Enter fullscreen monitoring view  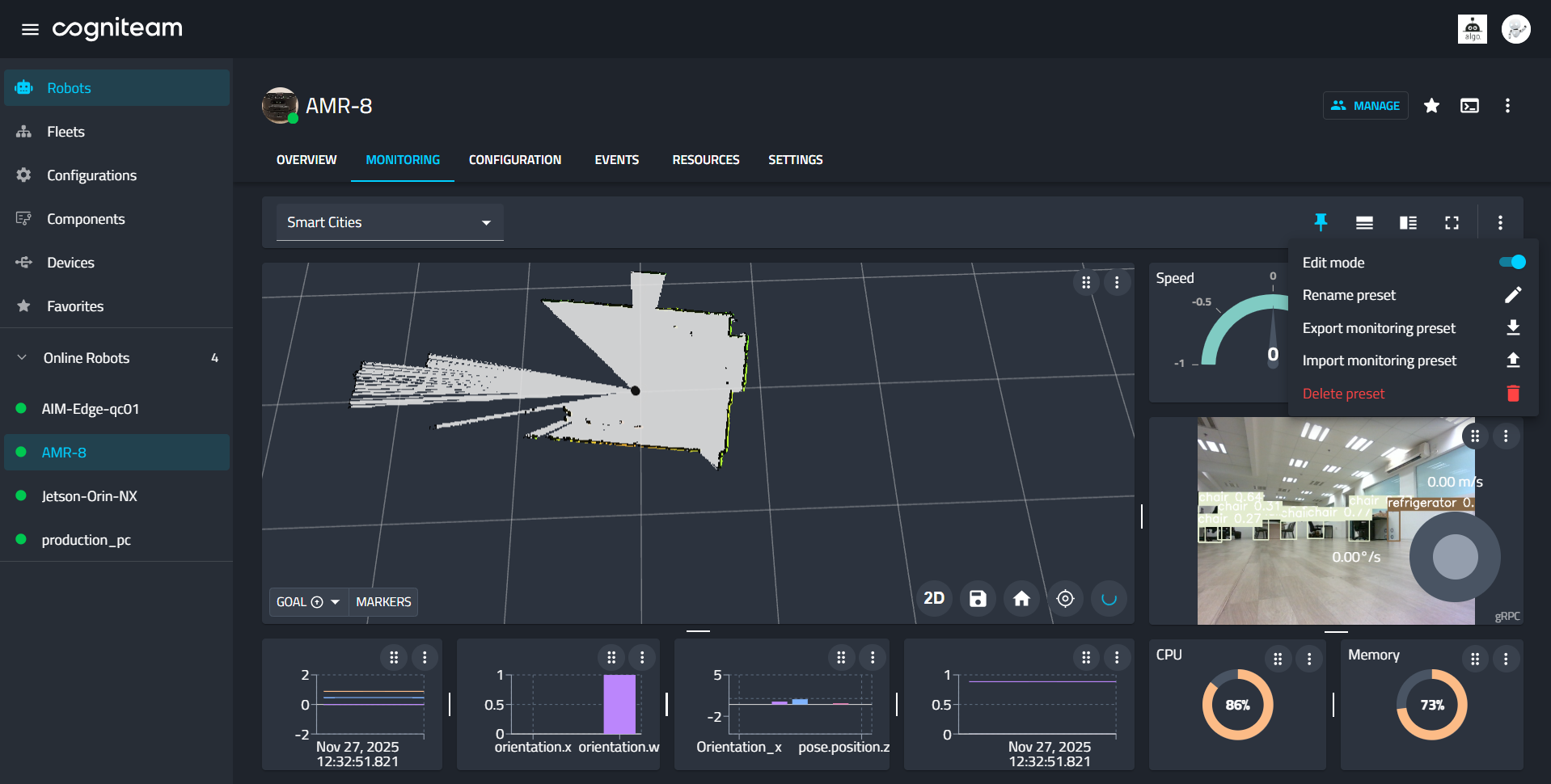point(1452,222)
